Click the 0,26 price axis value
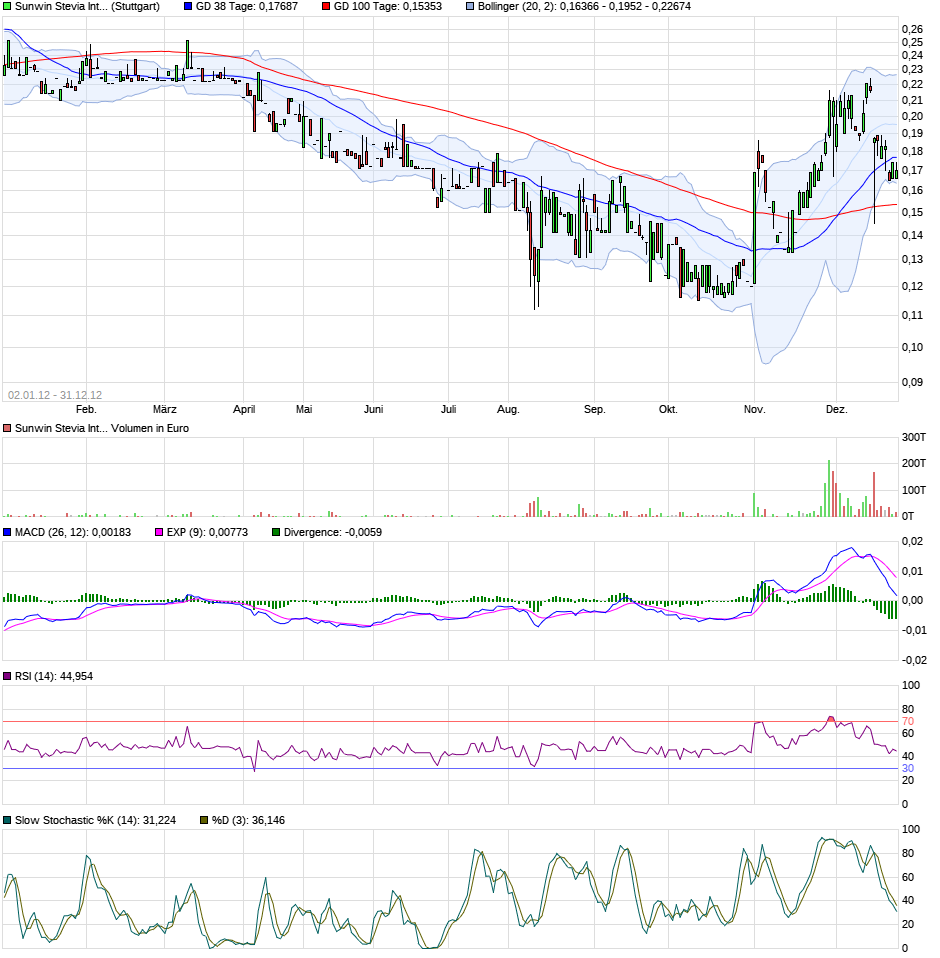Viewport: 940px width, 958px height. (x=913, y=29)
